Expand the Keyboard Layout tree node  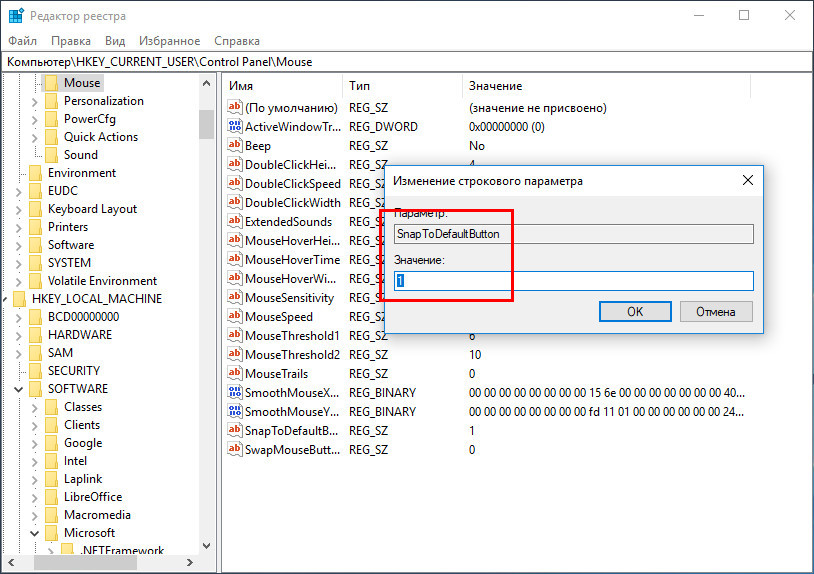(x=18, y=210)
